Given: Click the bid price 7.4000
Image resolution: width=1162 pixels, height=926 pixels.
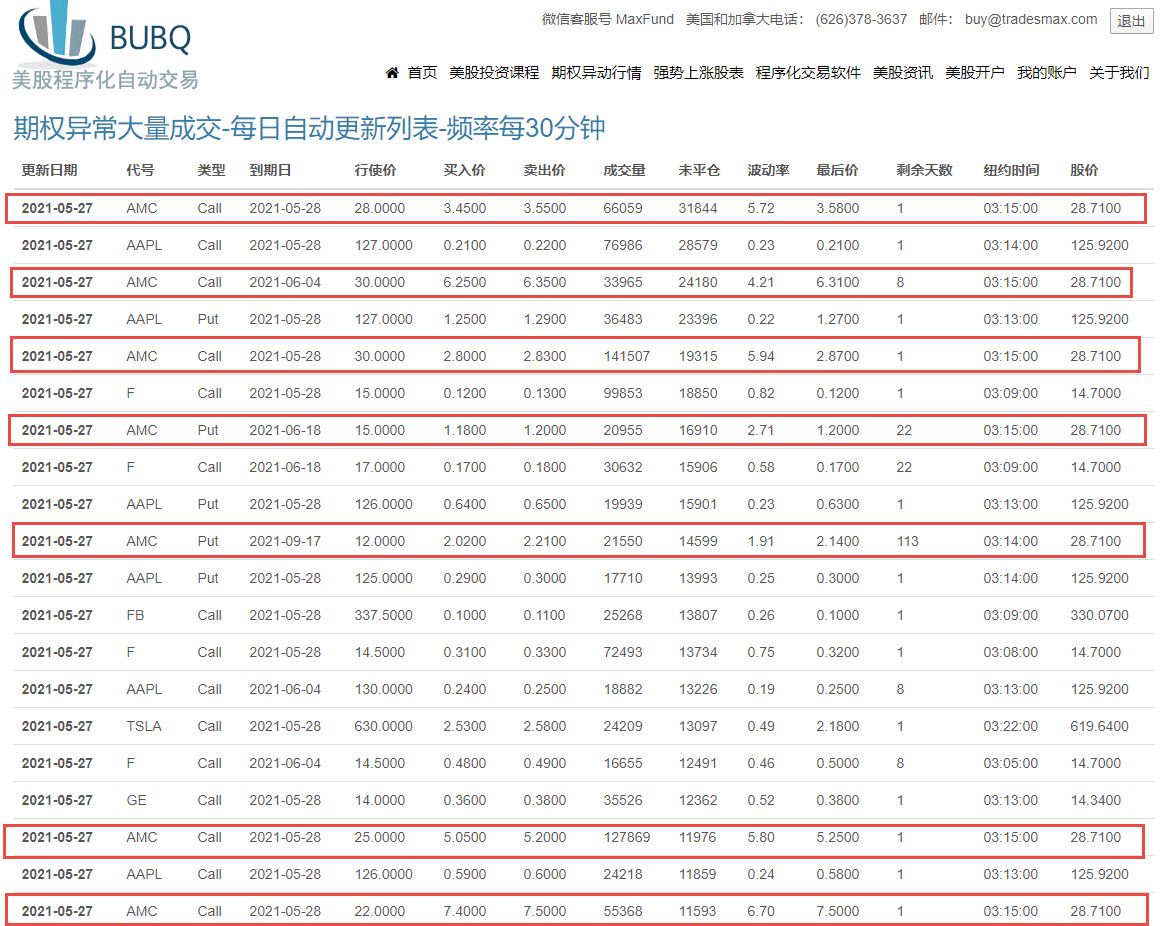Looking at the screenshot, I should [x=465, y=912].
